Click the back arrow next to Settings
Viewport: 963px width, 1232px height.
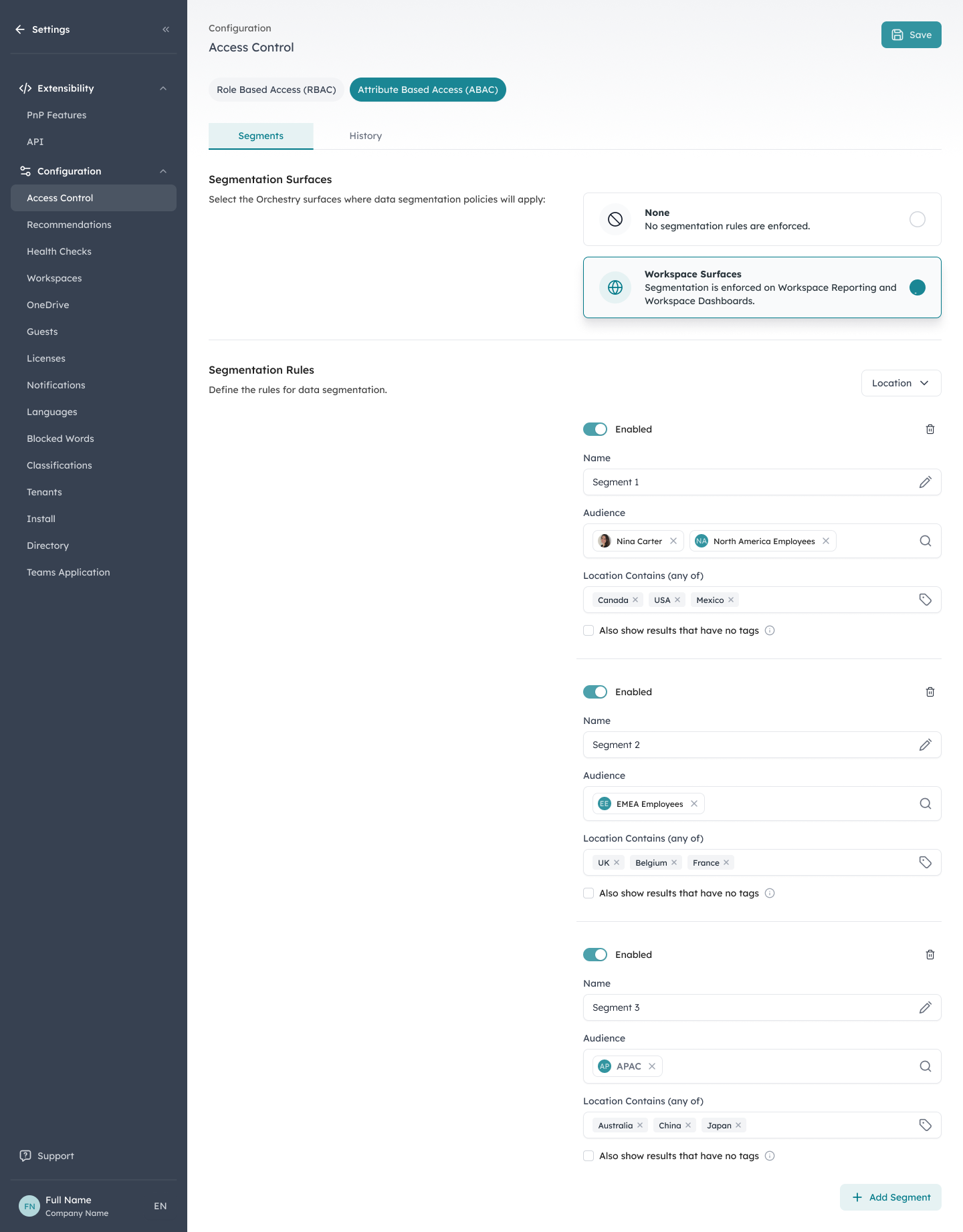20,29
